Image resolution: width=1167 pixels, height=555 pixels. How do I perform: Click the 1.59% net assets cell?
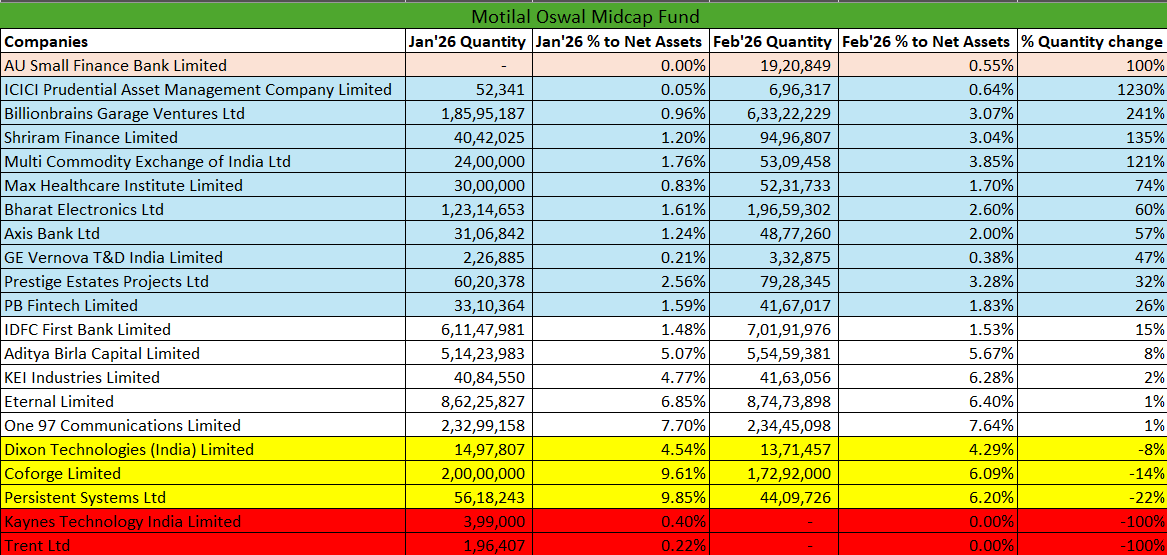(x=621, y=305)
